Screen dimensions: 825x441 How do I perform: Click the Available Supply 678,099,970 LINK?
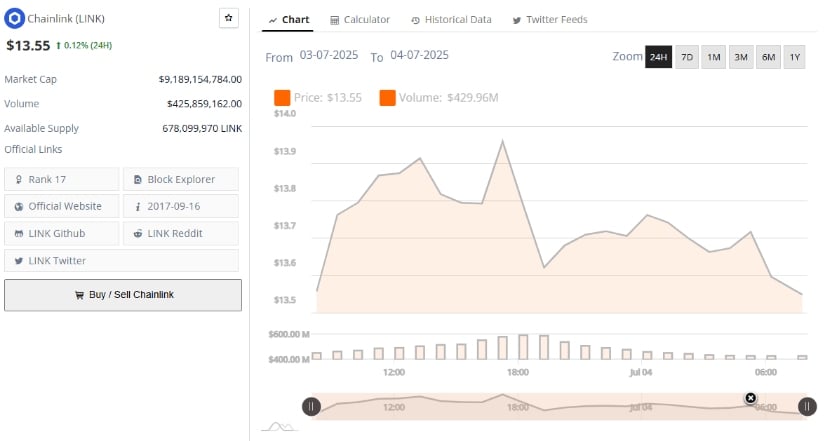tap(202, 128)
